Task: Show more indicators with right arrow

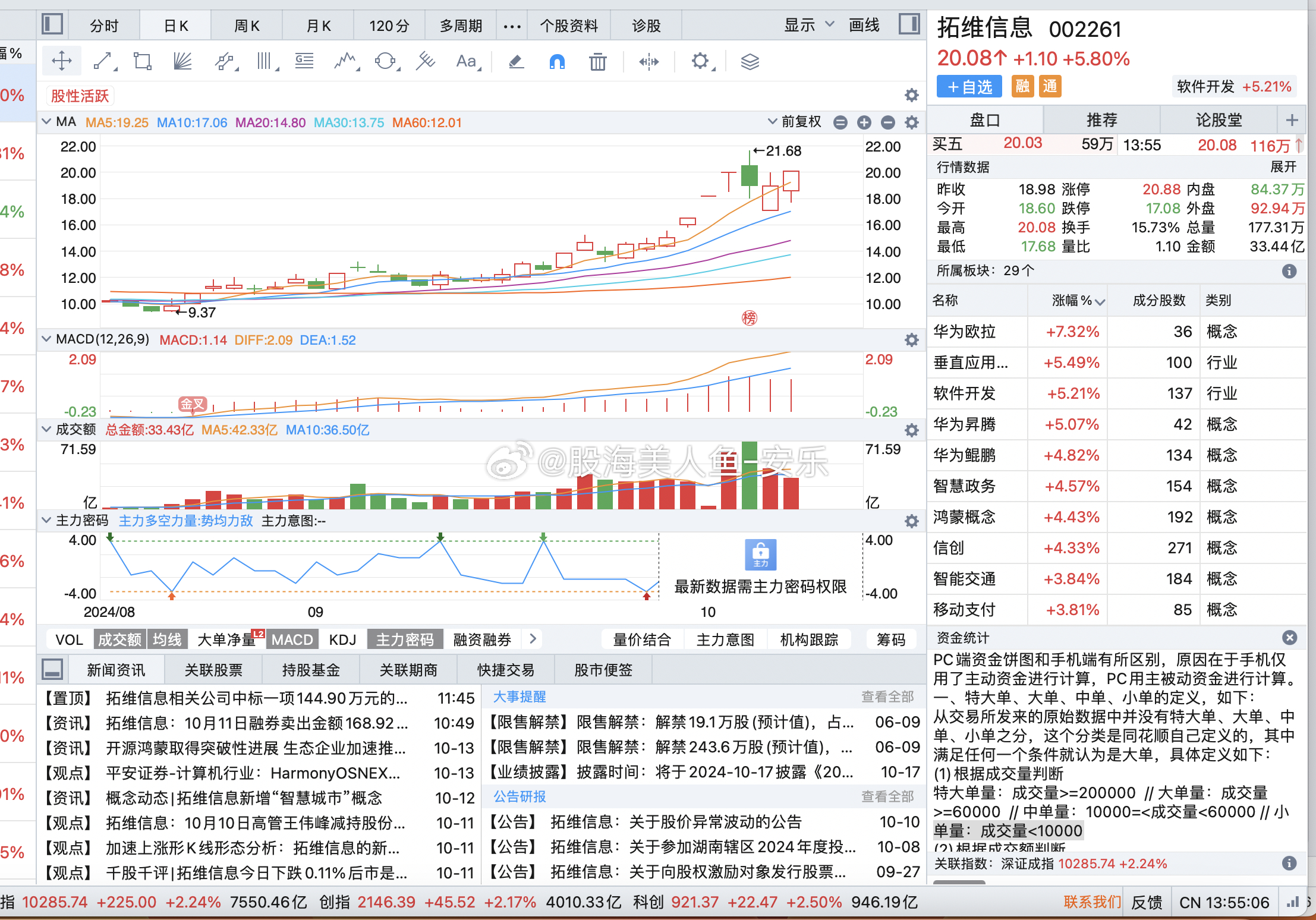Action: [533, 639]
